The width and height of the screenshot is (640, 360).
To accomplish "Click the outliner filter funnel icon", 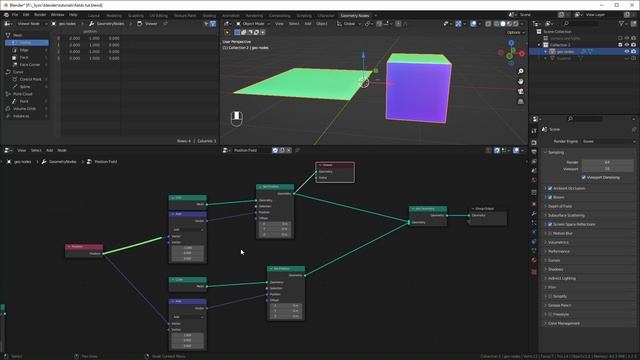I will pyautogui.click(x=621, y=24).
